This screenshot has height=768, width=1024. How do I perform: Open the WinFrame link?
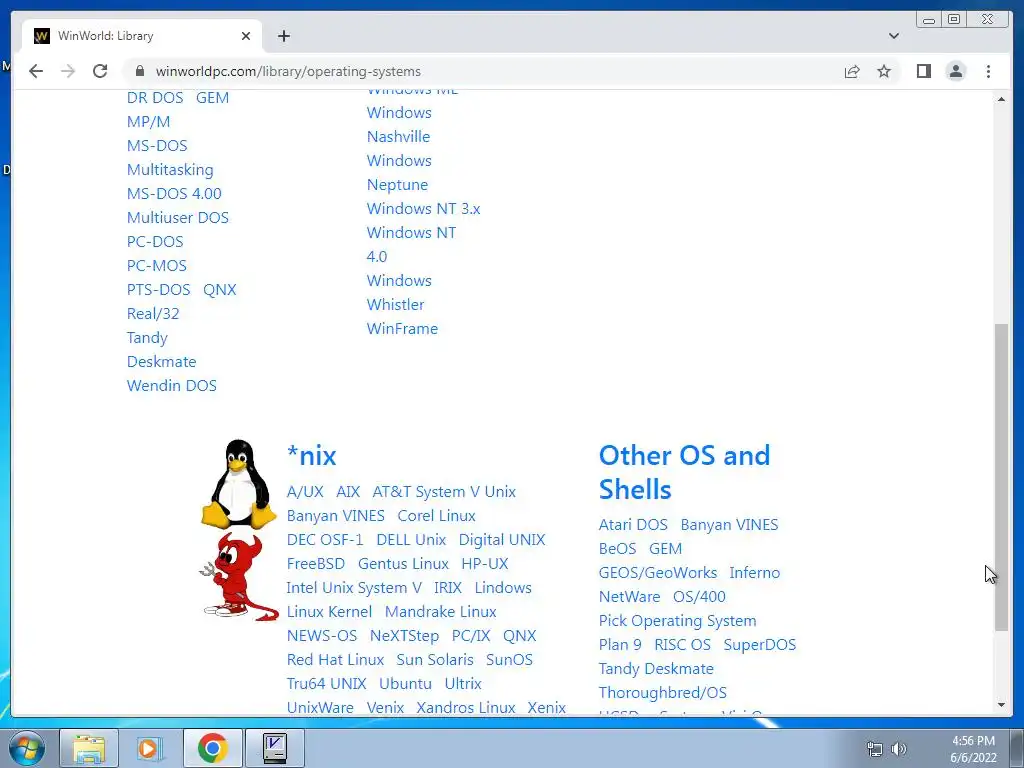tap(402, 328)
